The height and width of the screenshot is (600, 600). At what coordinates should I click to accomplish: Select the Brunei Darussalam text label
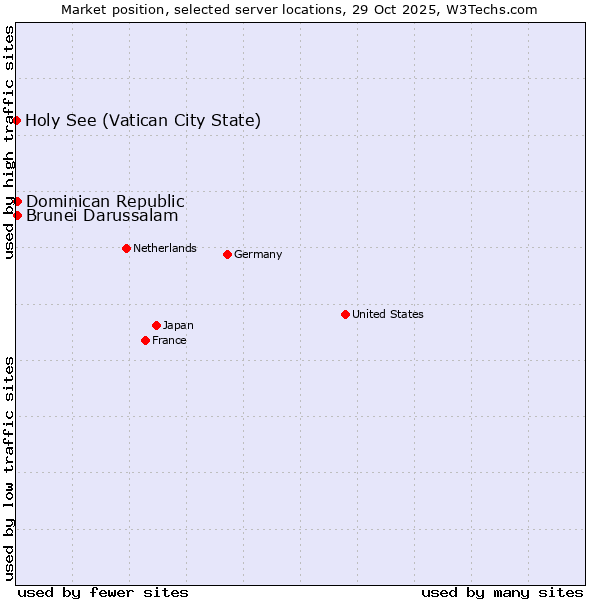[x=102, y=216]
